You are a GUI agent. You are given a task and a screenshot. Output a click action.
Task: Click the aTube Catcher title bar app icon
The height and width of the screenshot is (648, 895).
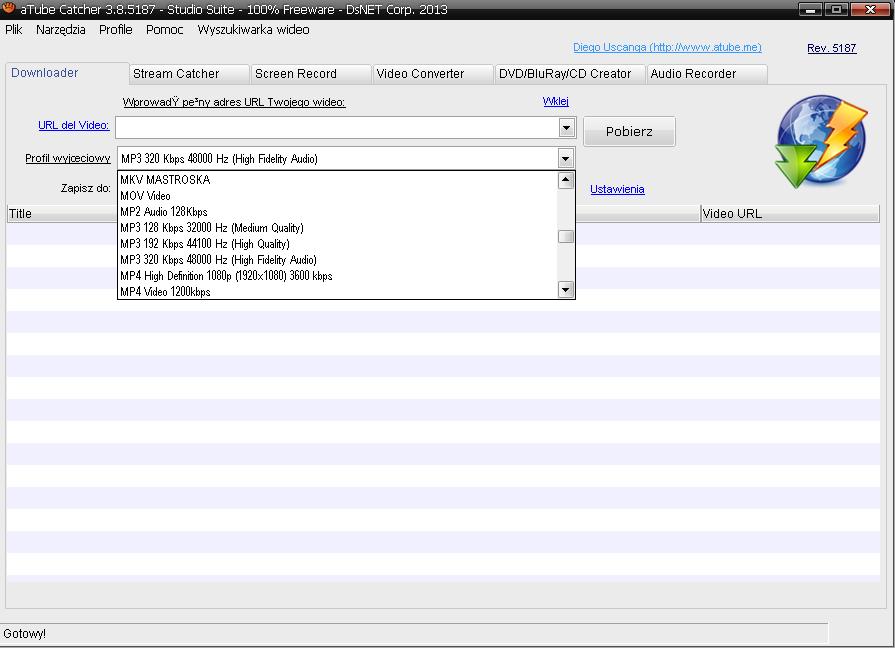tap(9, 8)
